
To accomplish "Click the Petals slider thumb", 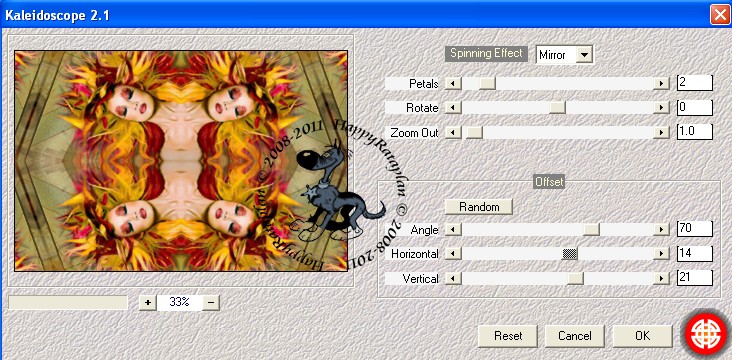I will [488, 84].
